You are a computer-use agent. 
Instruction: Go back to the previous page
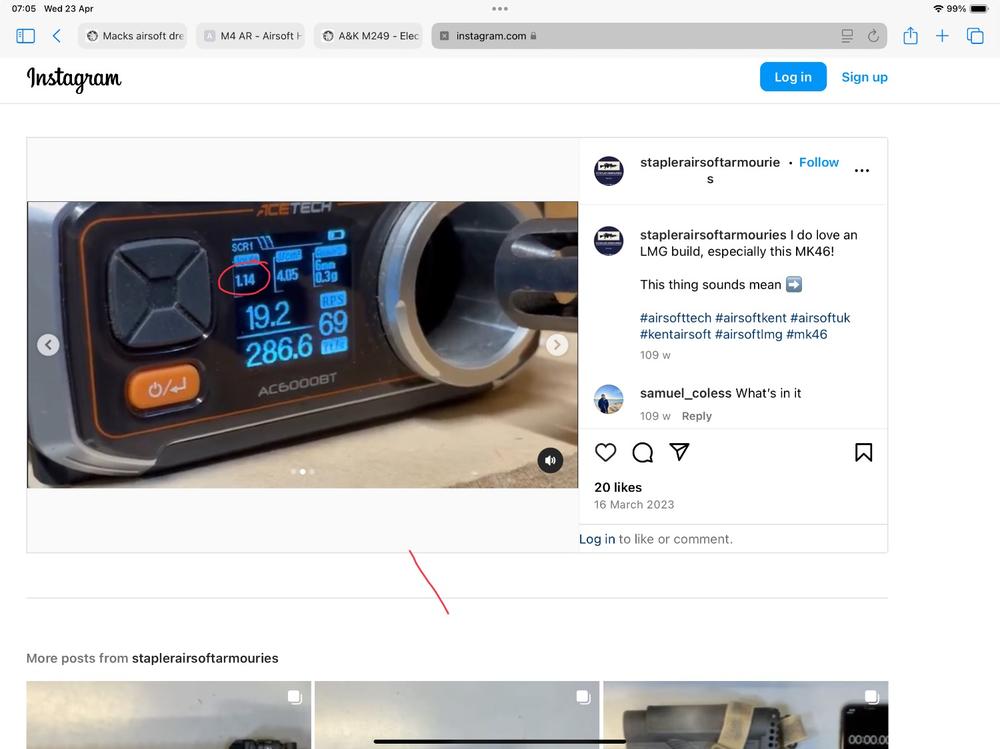click(x=57, y=36)
